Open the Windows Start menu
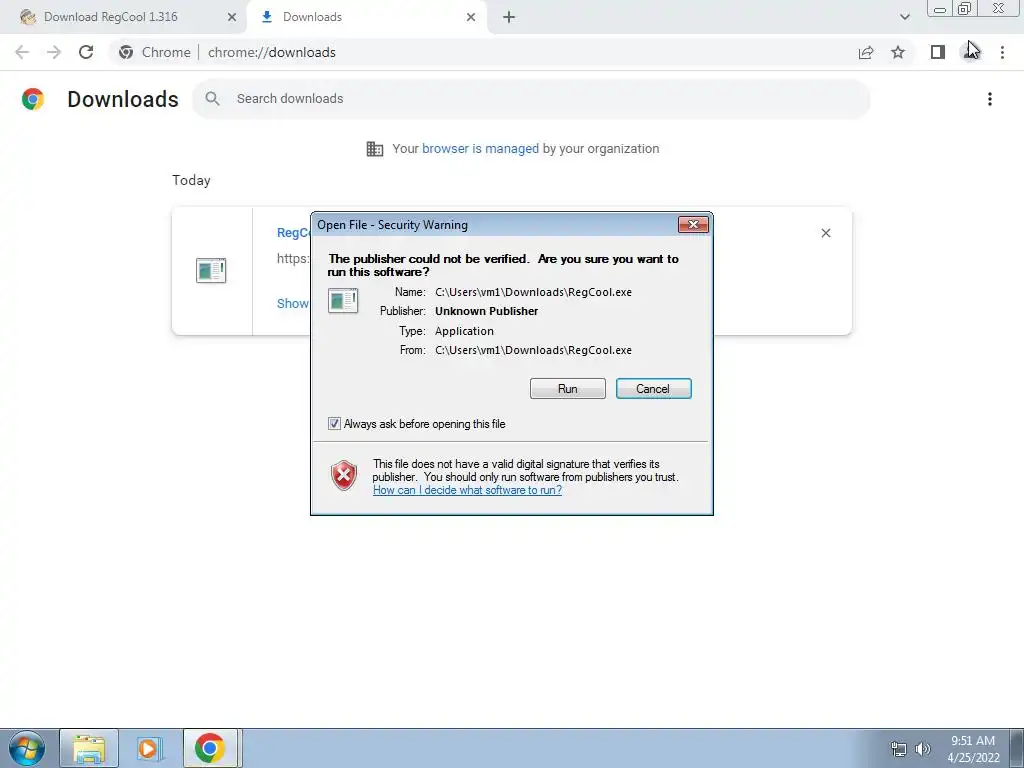Screen dimensions: 1024x768 coord(27,748)
